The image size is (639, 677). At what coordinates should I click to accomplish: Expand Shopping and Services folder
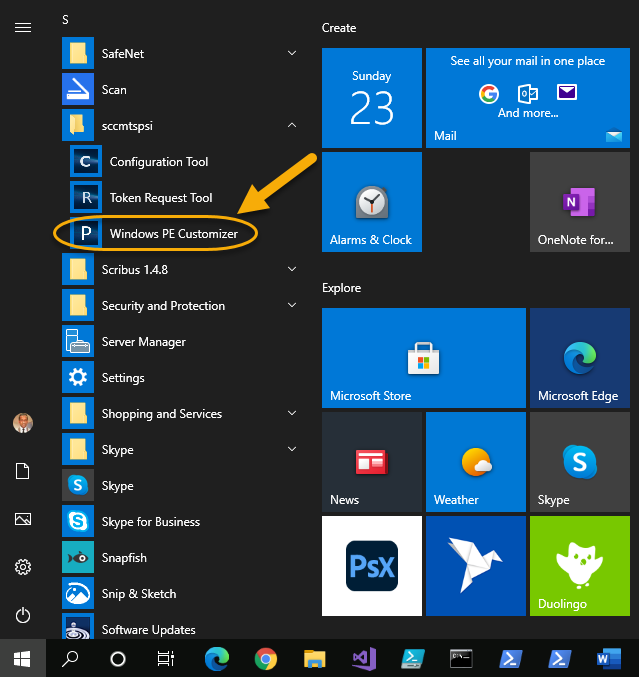tap(292, 414)
